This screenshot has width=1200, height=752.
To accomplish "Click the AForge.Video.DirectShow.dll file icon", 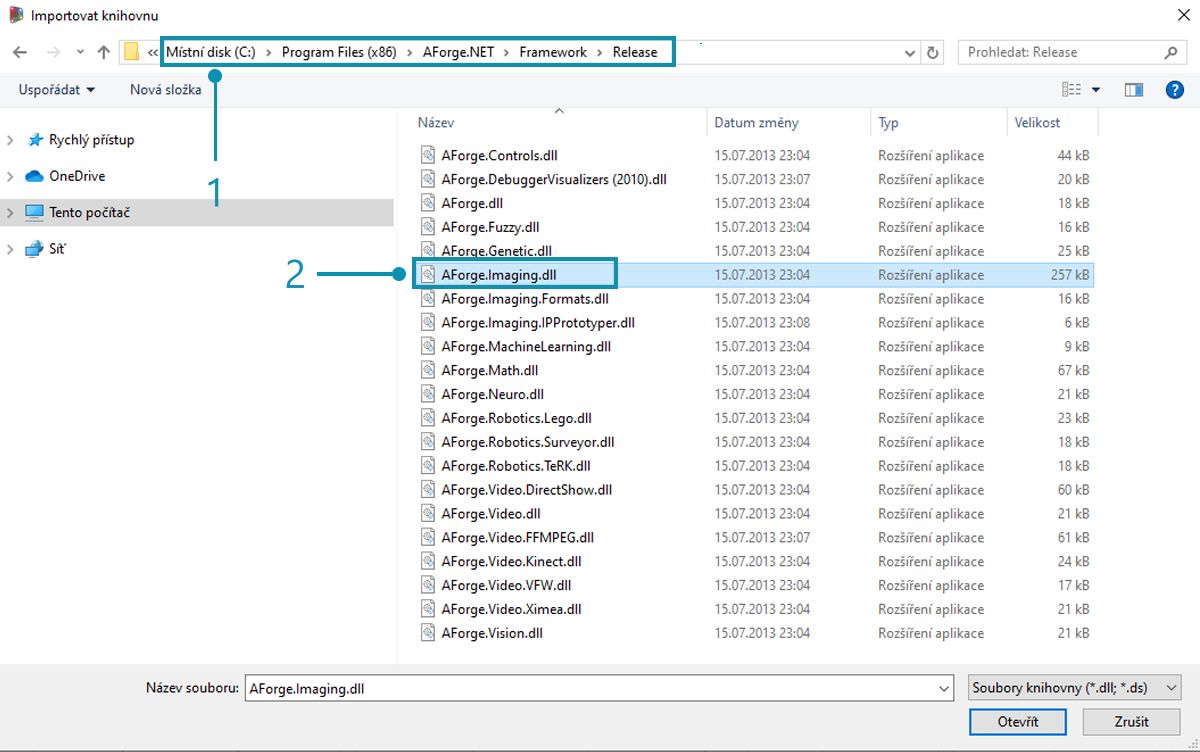I will click(x=428, y=490).
